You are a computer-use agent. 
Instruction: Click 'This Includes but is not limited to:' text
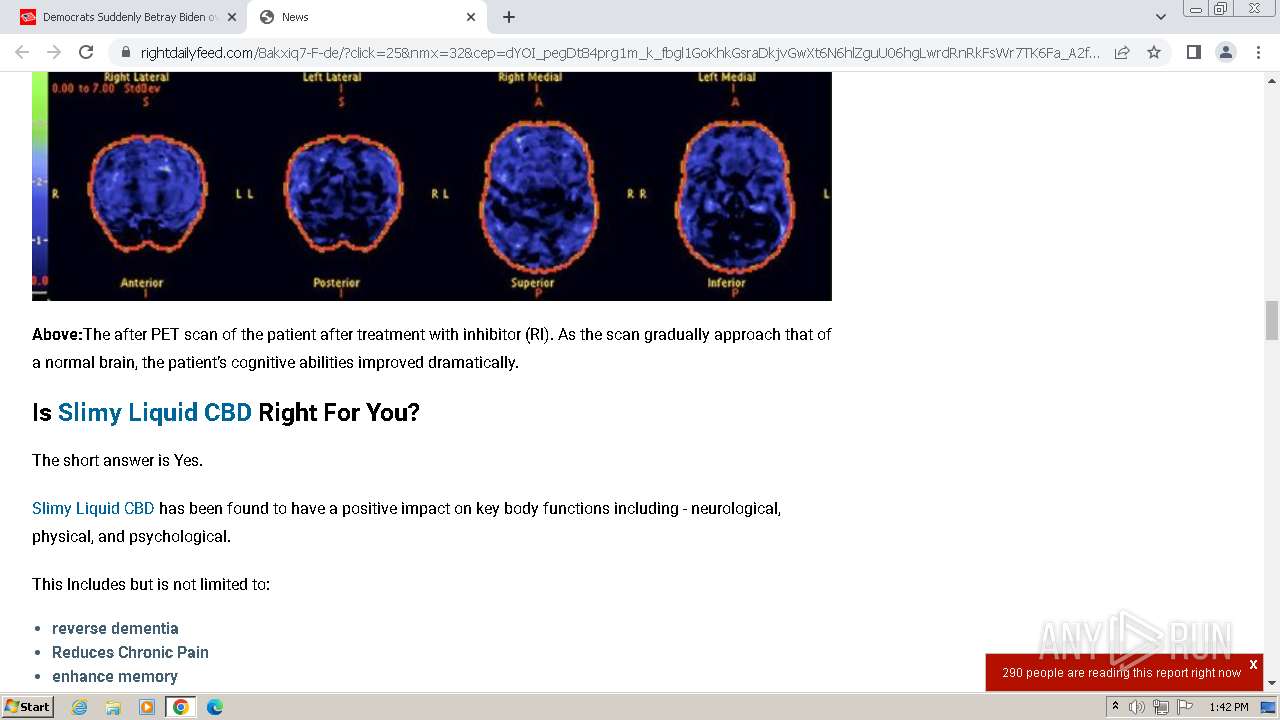point(151,584)
